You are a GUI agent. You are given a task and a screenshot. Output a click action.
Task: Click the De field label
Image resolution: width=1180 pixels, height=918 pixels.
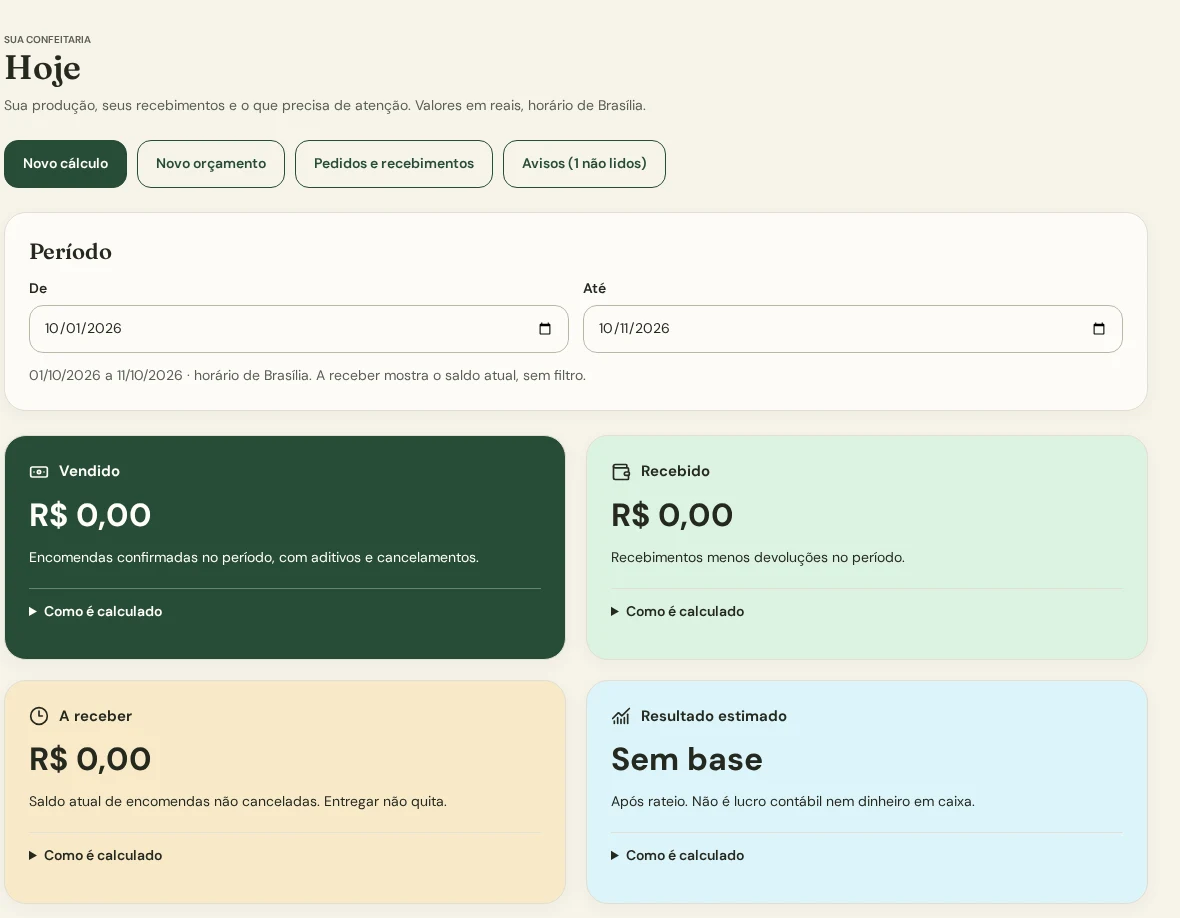[38, 289]
